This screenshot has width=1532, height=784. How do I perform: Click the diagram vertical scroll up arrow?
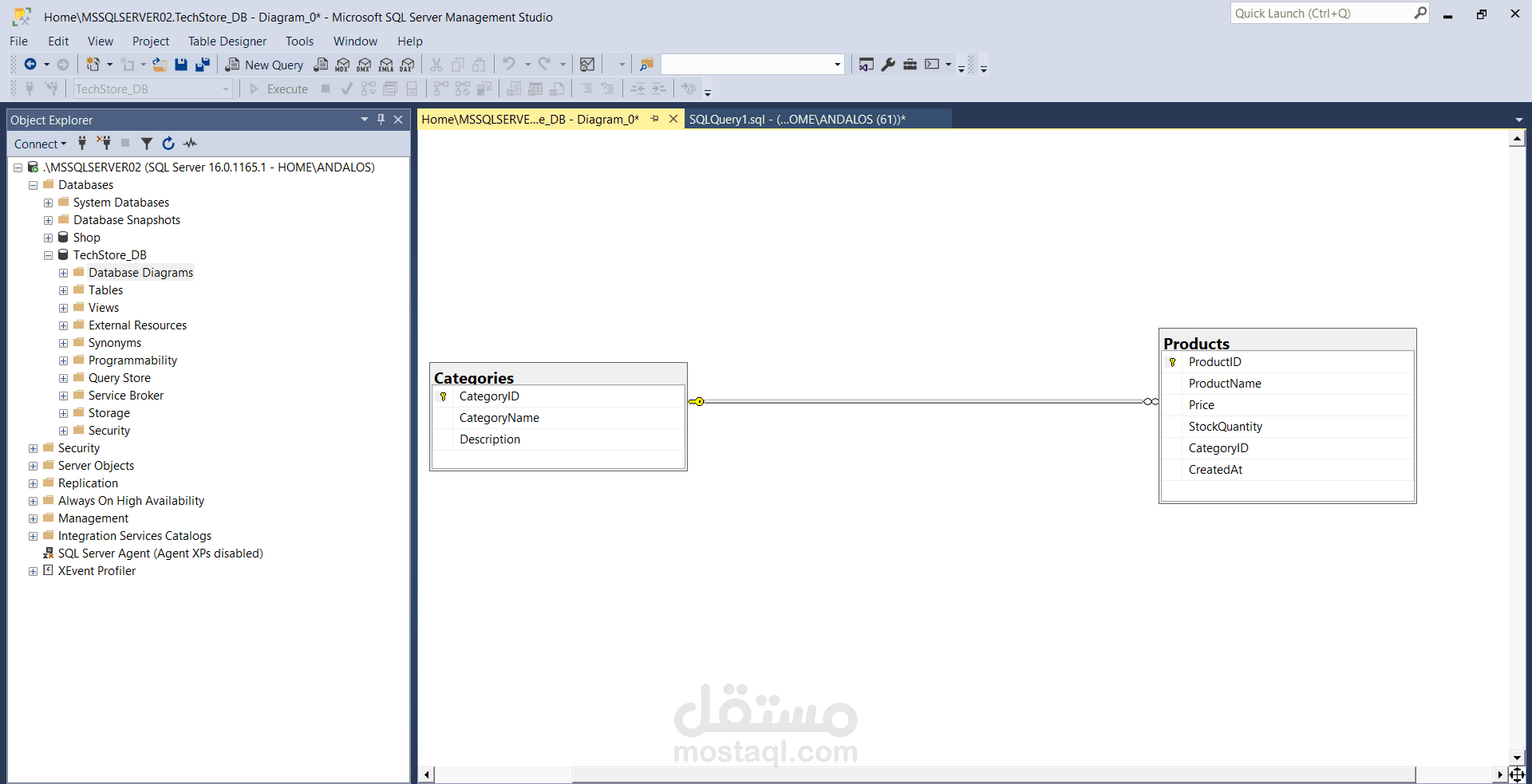tap(1517, 139)
